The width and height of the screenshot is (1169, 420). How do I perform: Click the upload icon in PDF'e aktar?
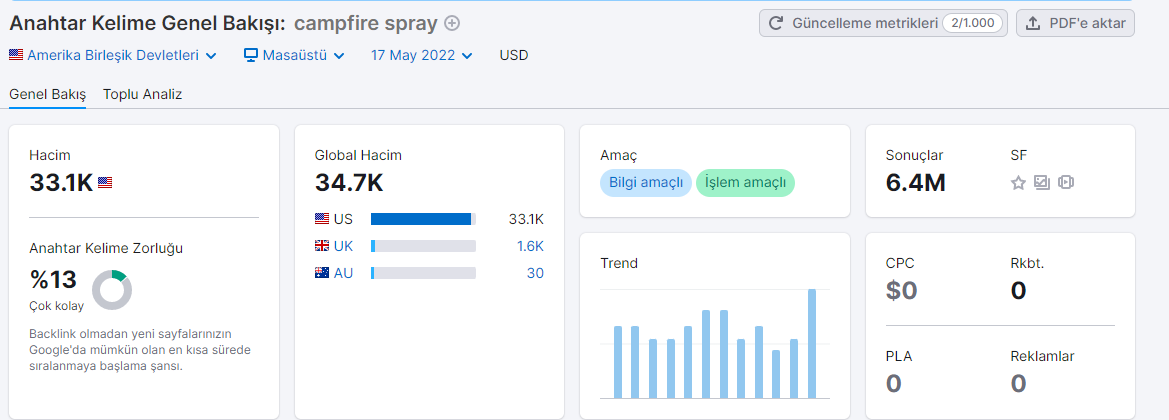click(x=1033, y=23)
